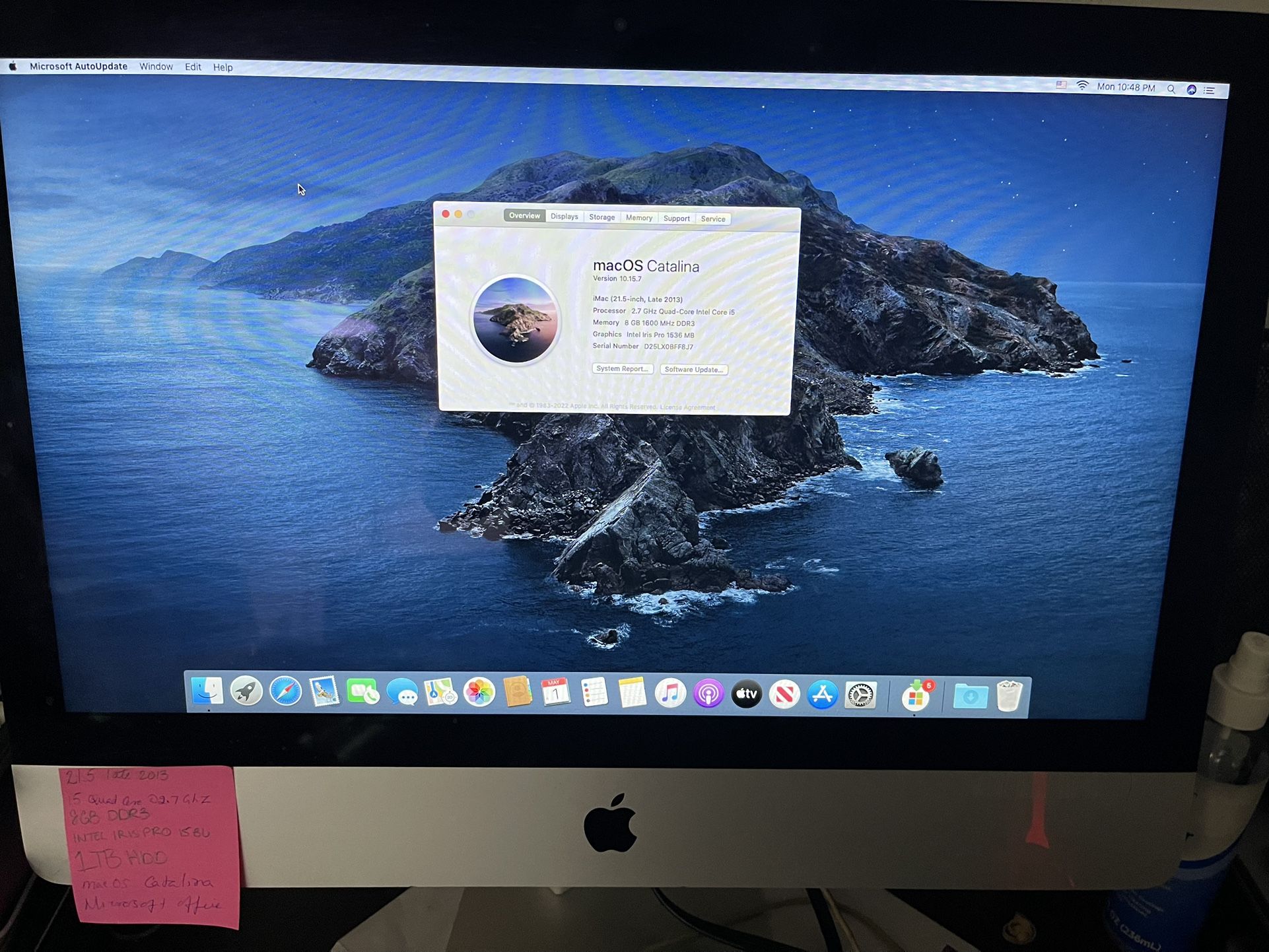Open News from the Dock

784,695
